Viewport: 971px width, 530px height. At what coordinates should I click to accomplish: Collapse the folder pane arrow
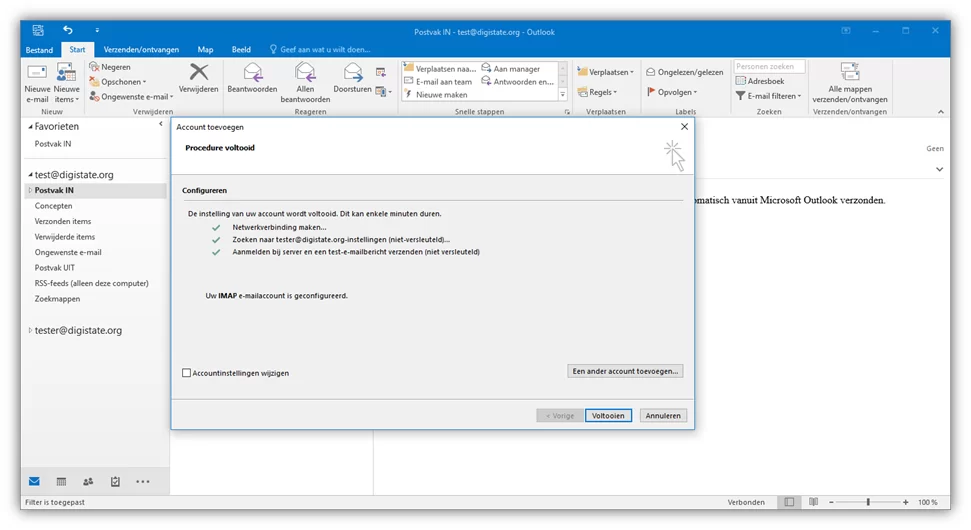pyautogui.click(x=161, y=124)
